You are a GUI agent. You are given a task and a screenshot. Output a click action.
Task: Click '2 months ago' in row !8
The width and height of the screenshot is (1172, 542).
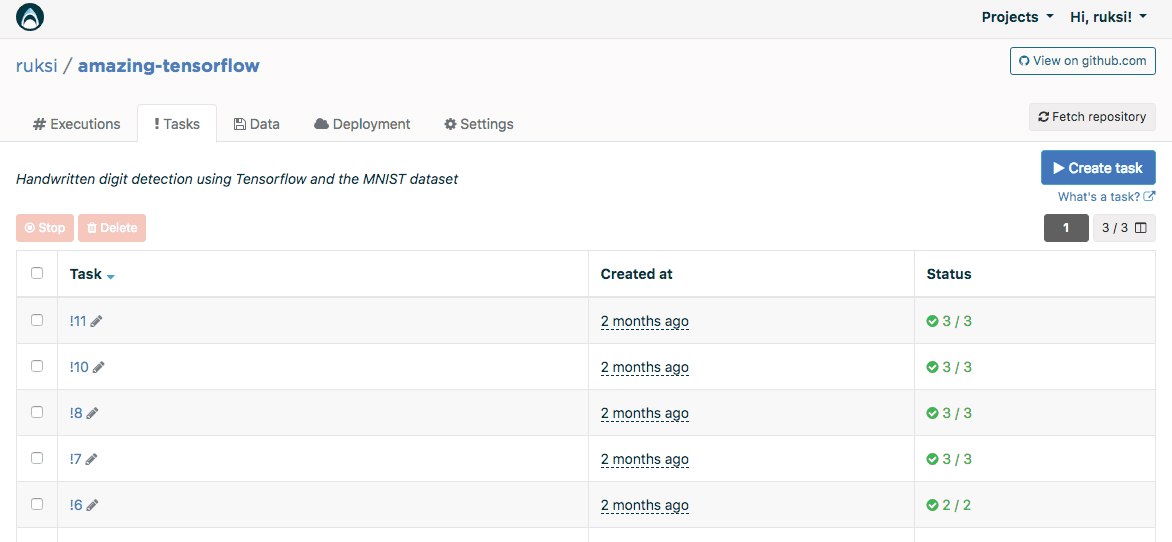click(x=644, y=413)
